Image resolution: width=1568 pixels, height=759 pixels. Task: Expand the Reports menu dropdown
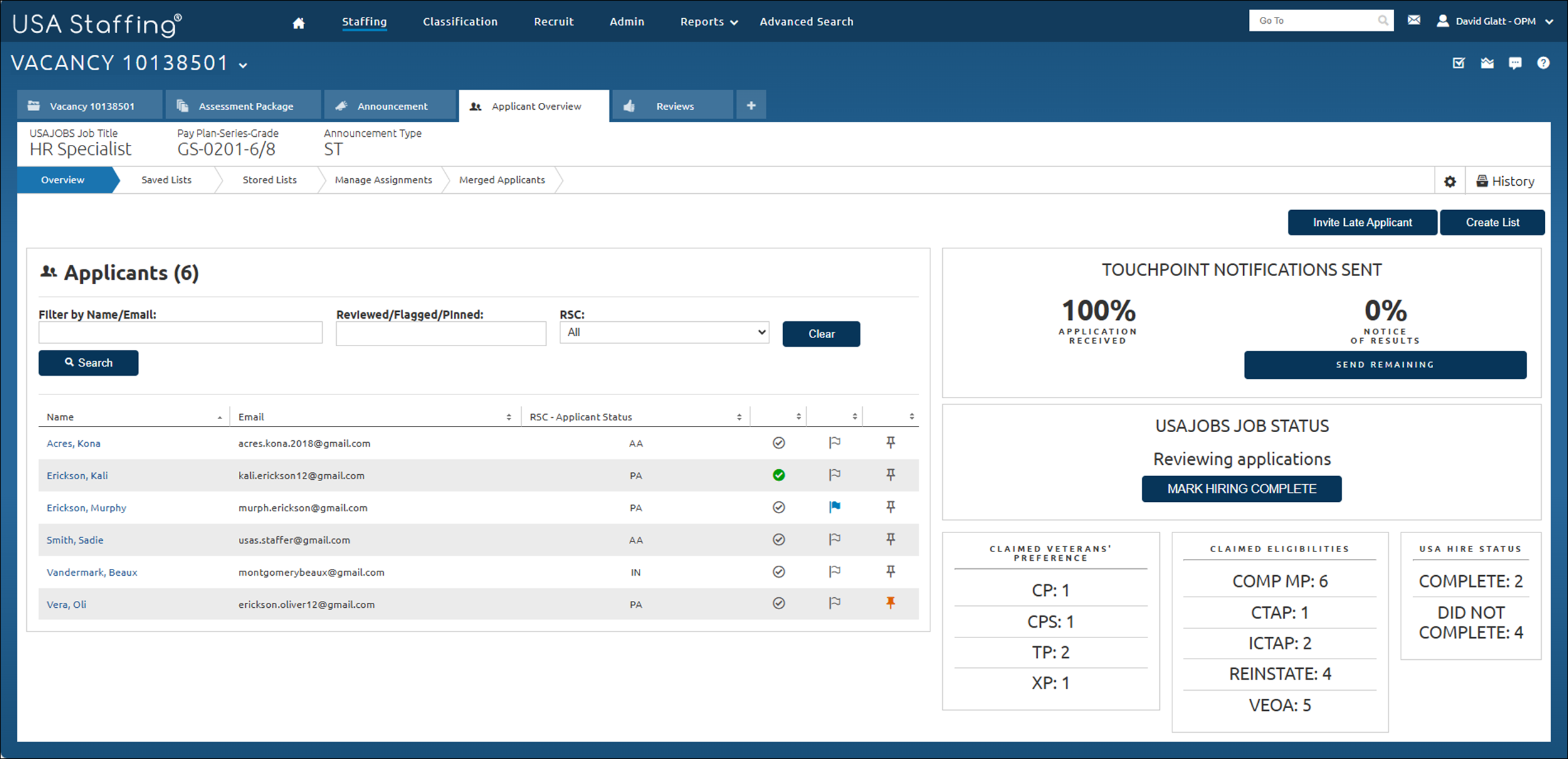click(708, 22)
